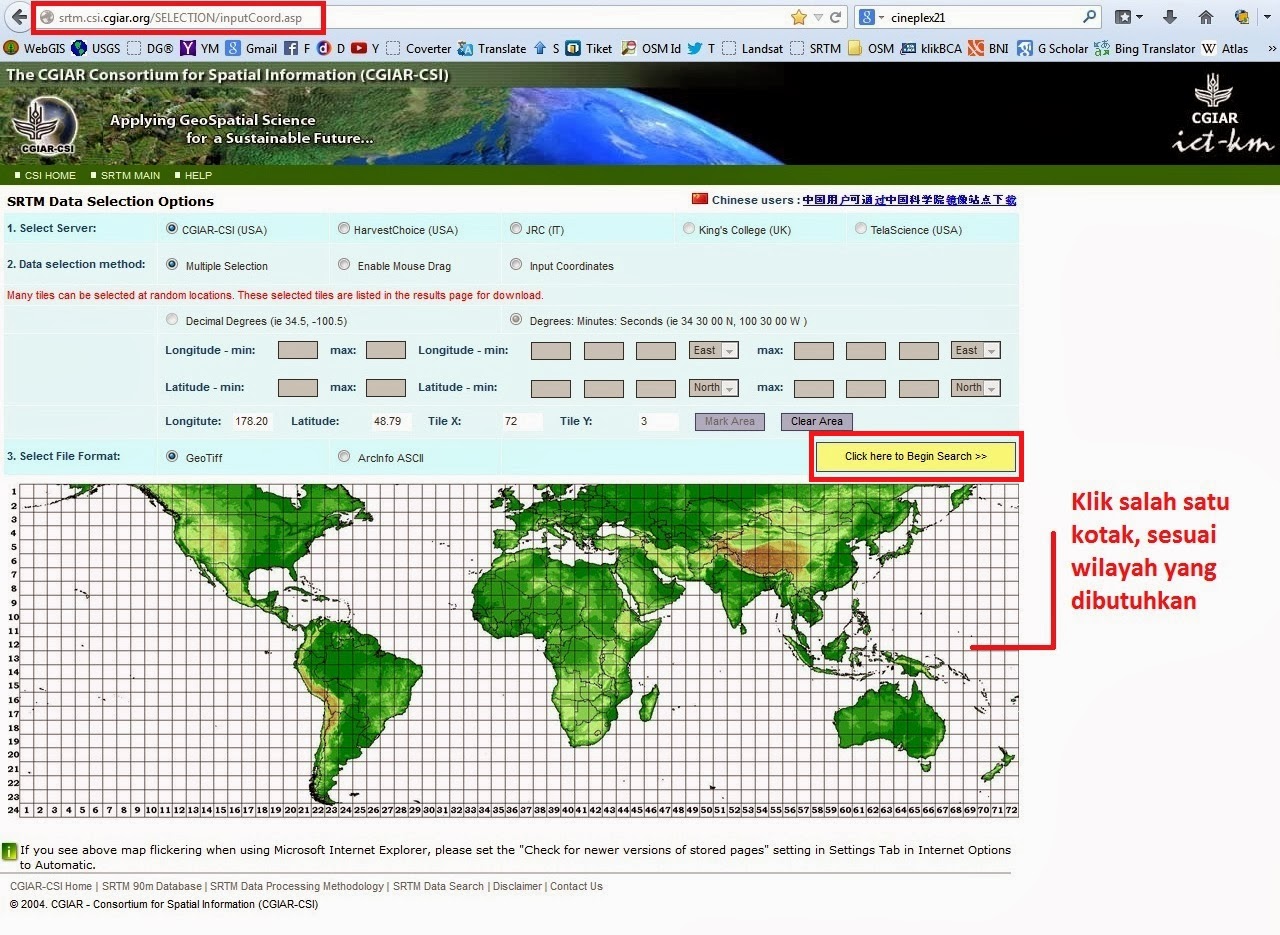Open the G Scholar bookmark
The height and width of the screenshot is (935, 1280).
tap(1052, 48)
